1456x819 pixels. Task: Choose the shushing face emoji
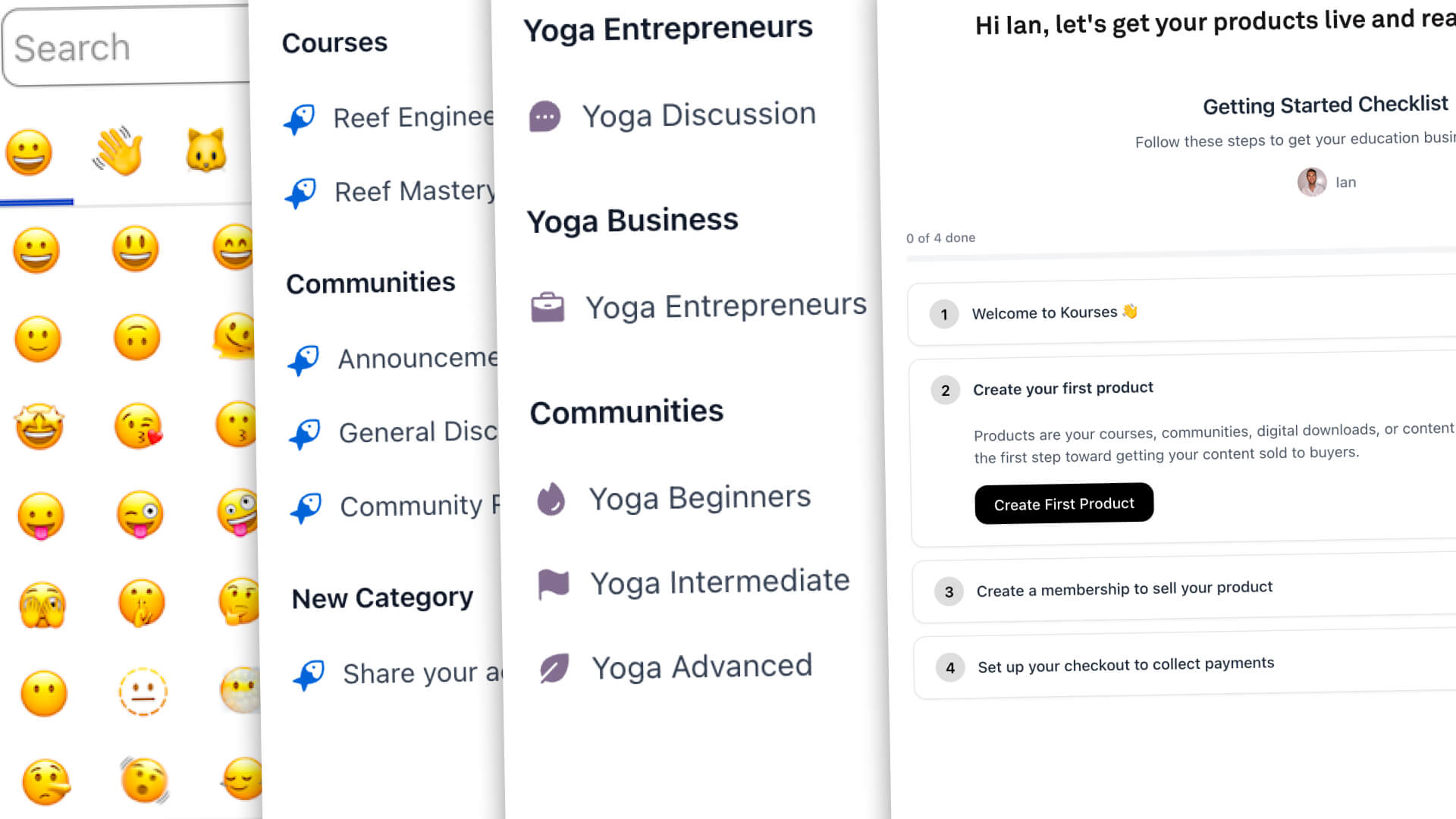coord(142,604)
